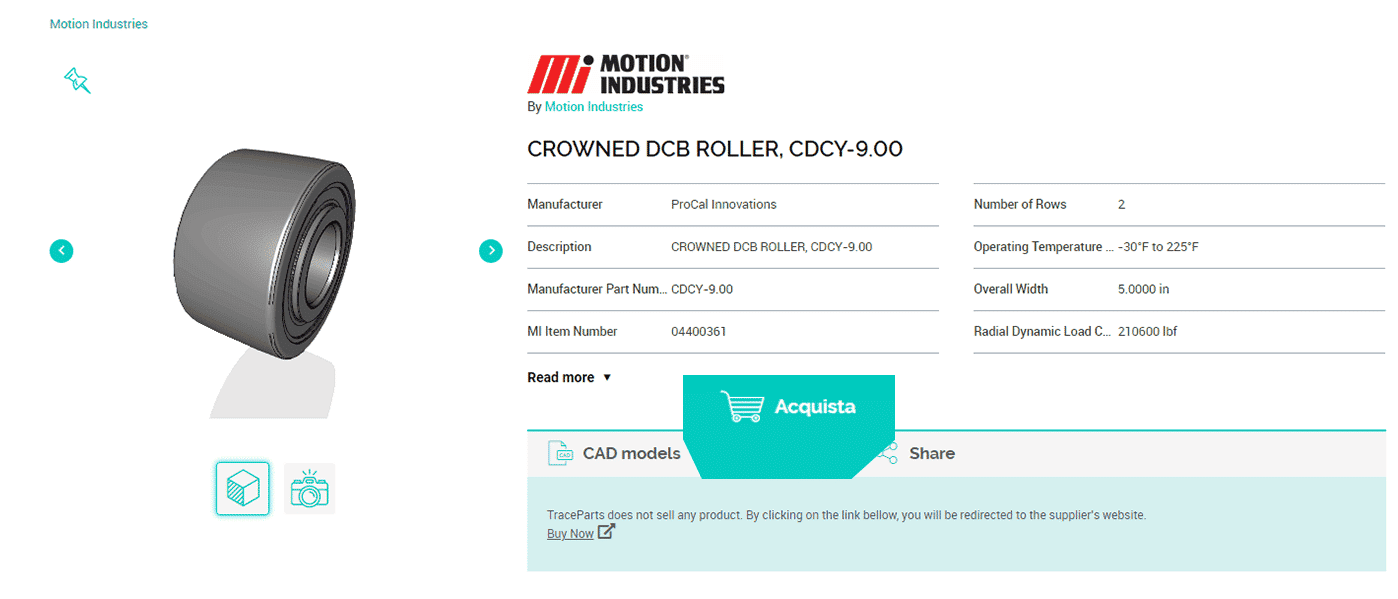This screenshot has height=599, width=1398.
Task: Open the CAD models tab
Action: (631, 453)
